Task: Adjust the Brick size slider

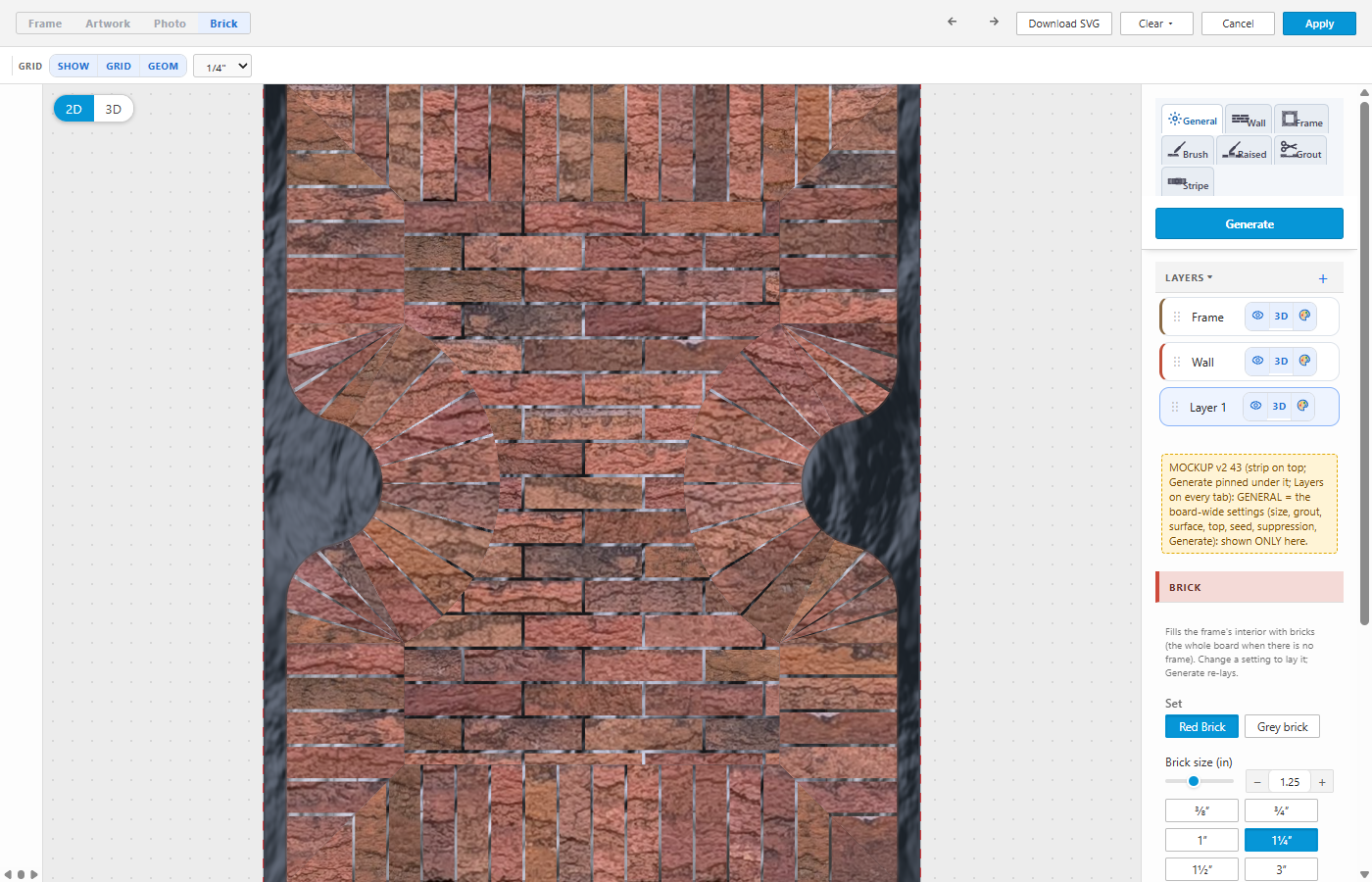Action: click(x=1200, y=781)
